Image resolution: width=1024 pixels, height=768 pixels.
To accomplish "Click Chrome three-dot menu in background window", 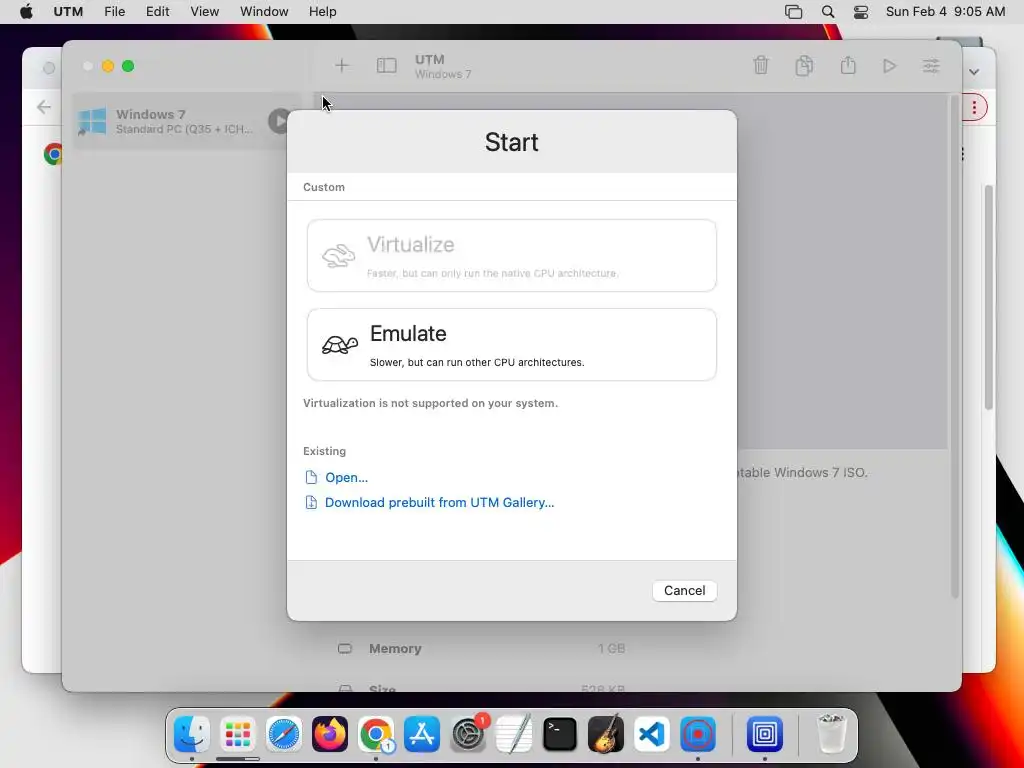I will coord(975,107).
